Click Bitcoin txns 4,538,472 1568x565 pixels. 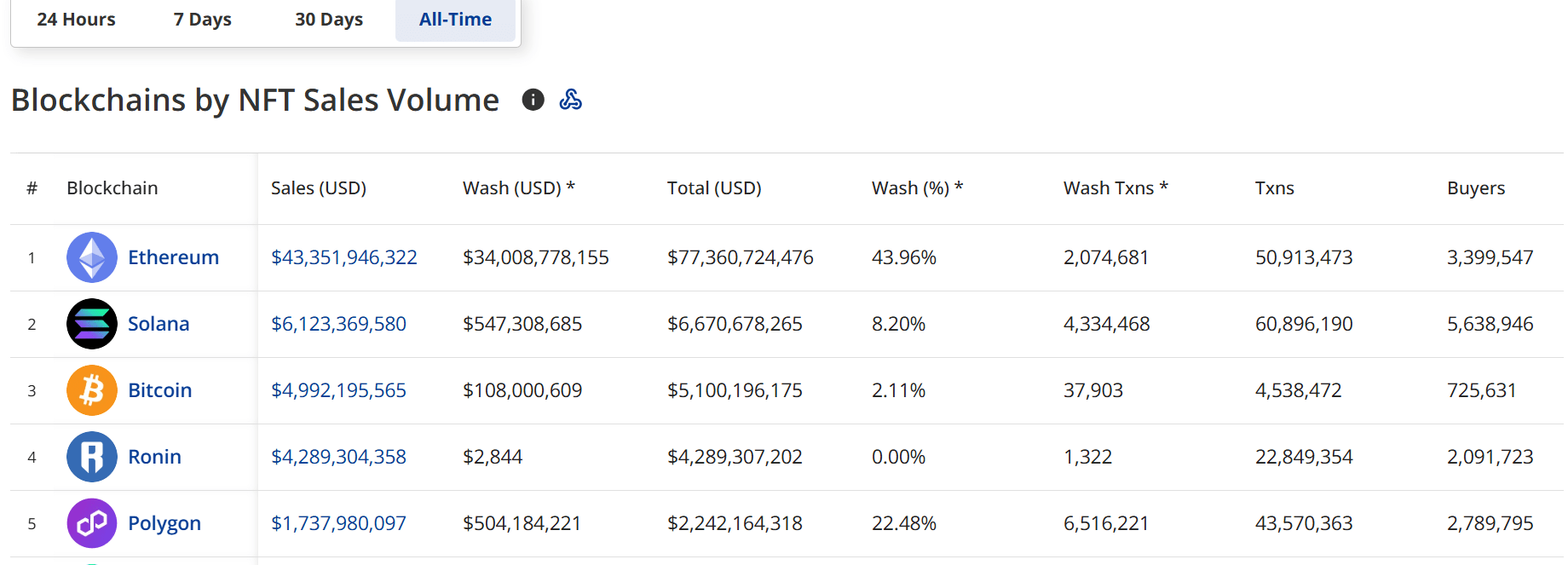click(1299, 390)
